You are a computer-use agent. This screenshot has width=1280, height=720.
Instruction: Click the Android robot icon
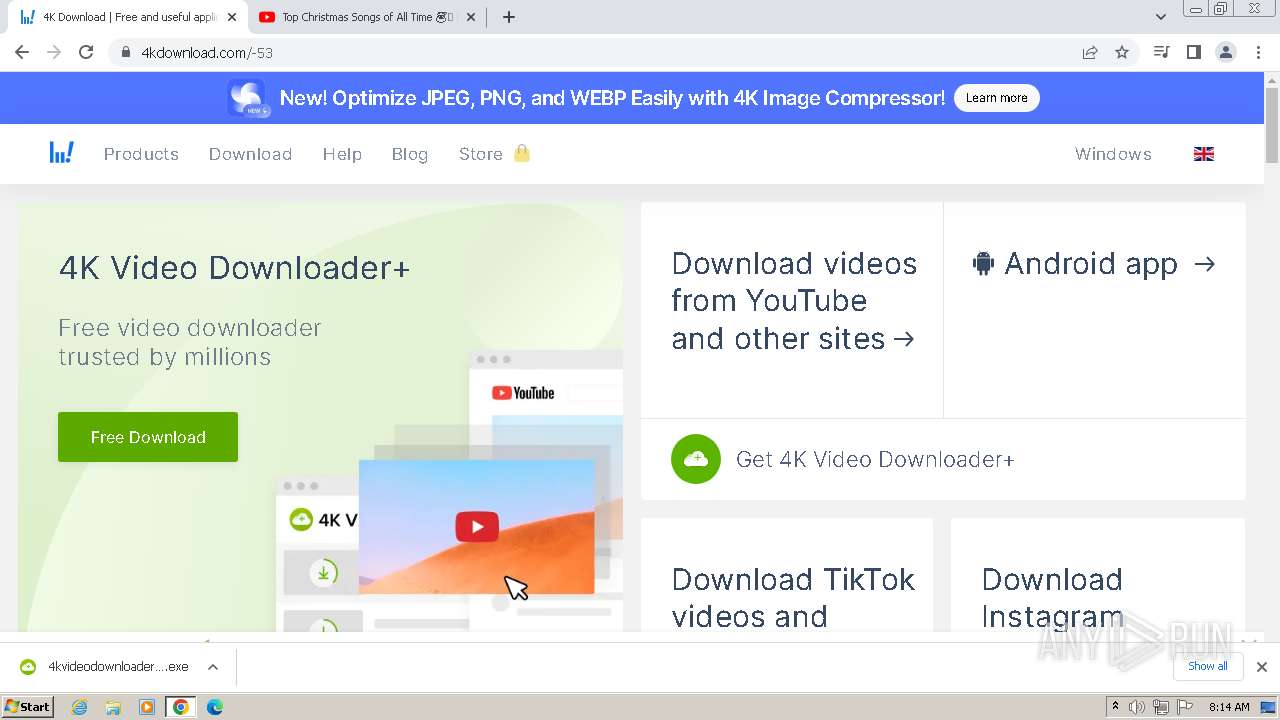pyautogui.click(x=983, y=264)
